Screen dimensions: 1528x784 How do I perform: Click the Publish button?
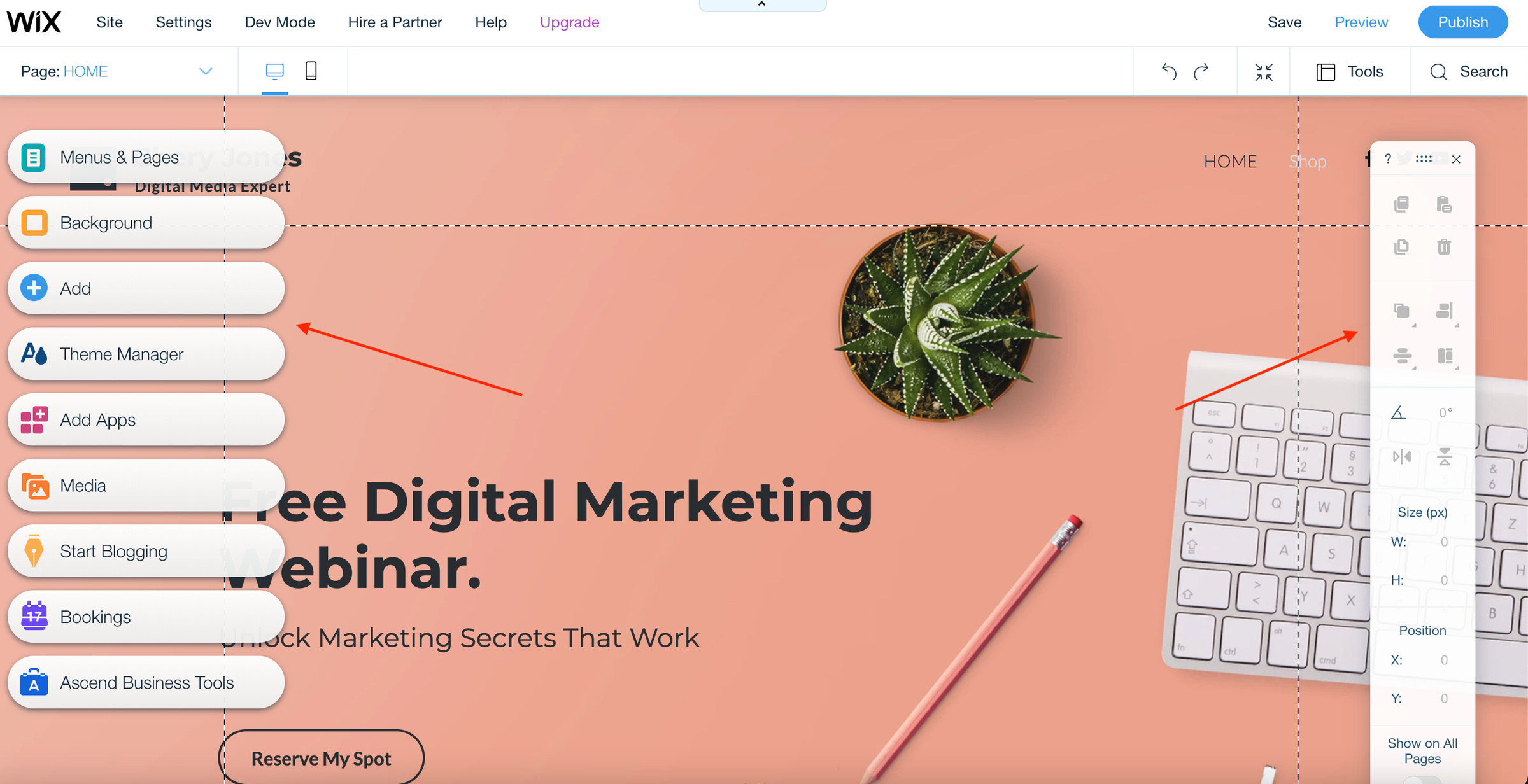[x=1462, y=22]
